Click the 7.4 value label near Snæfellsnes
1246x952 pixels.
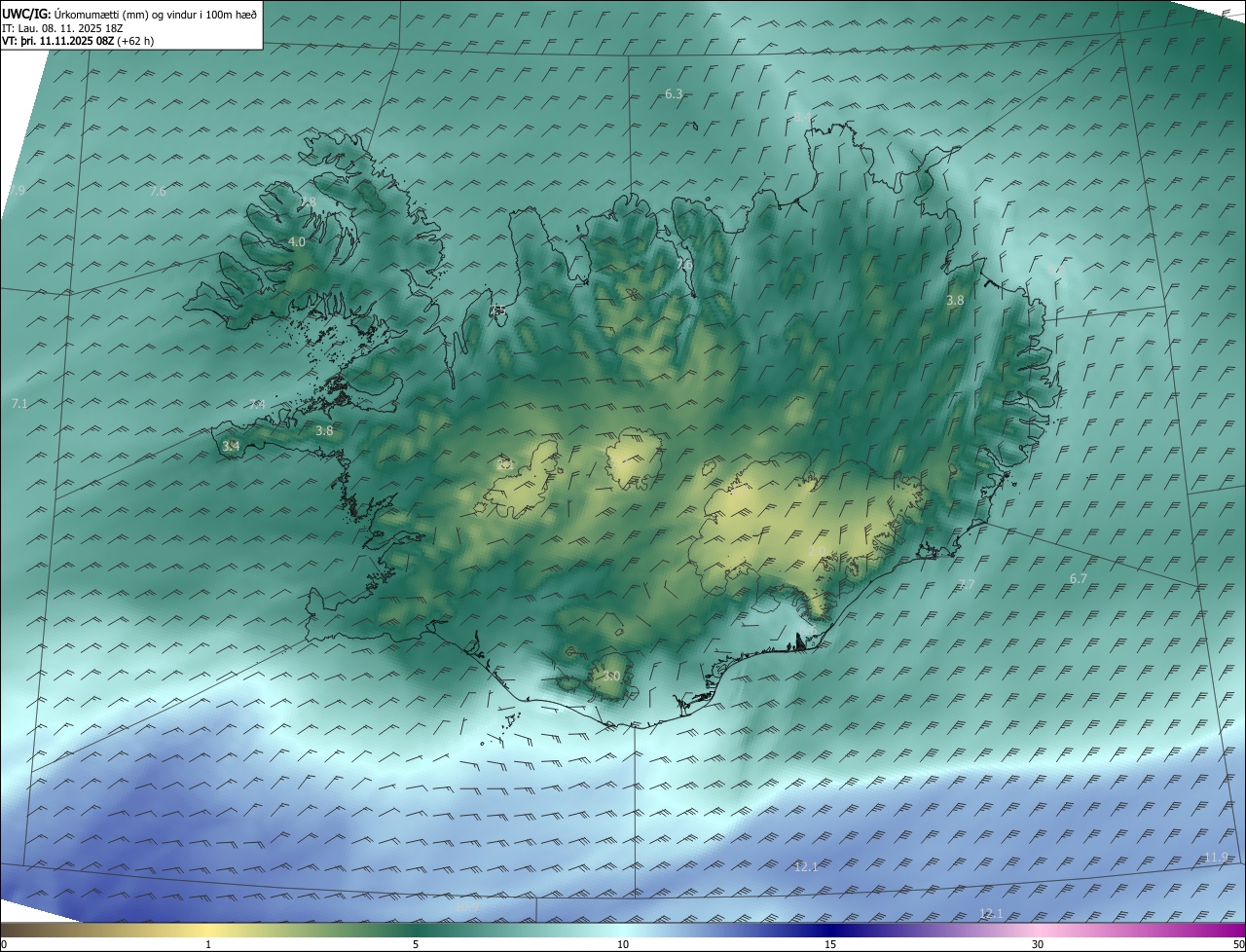tap(256, 404)
